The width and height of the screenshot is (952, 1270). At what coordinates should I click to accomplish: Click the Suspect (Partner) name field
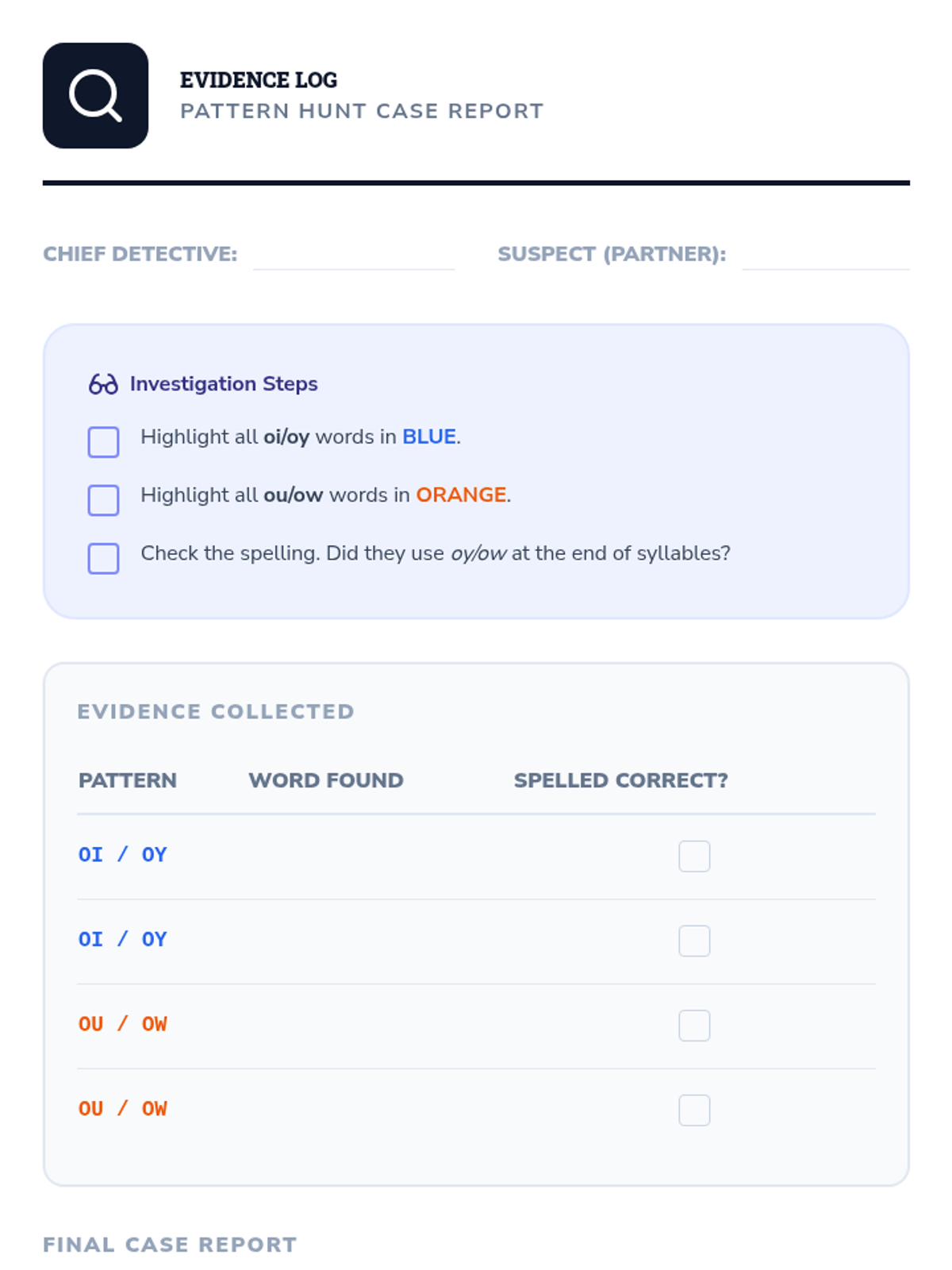pos(825,256)
